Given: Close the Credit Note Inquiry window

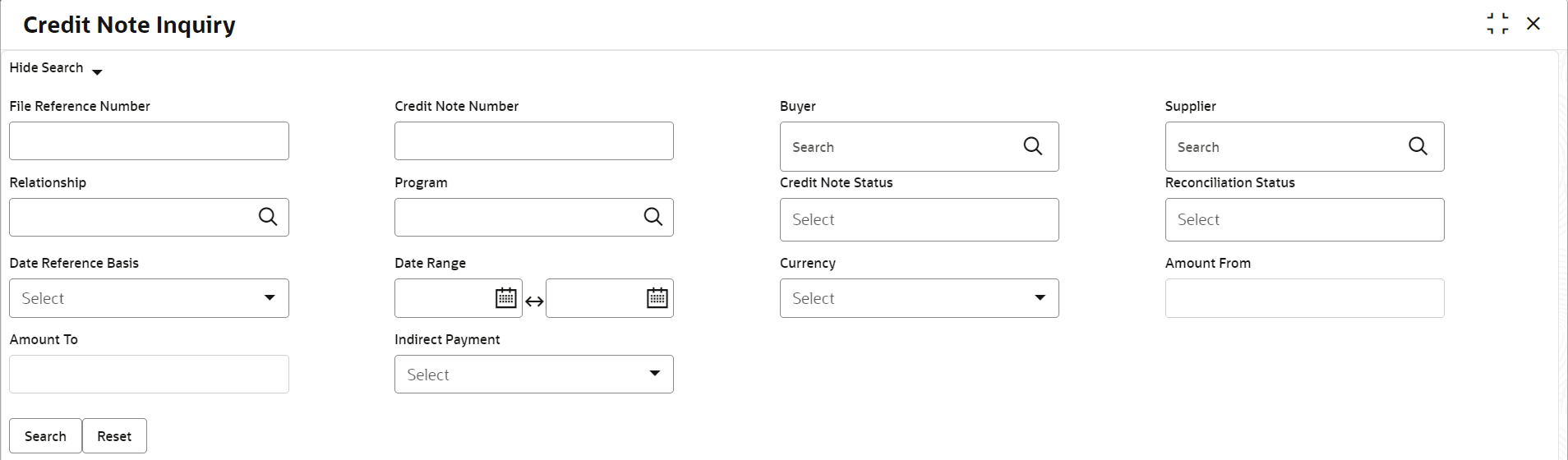Looking at the screenshot, I should [x=1533, y=24].
